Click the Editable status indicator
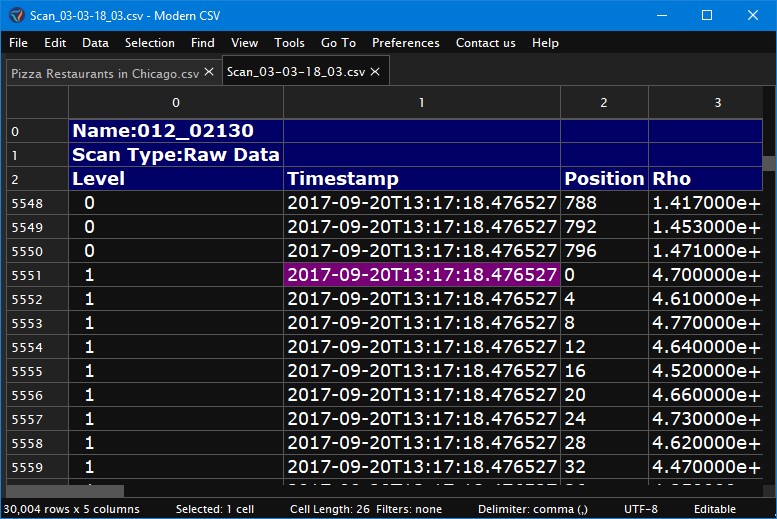This screenshot has height=519, width=777. (x=715, y=509)
